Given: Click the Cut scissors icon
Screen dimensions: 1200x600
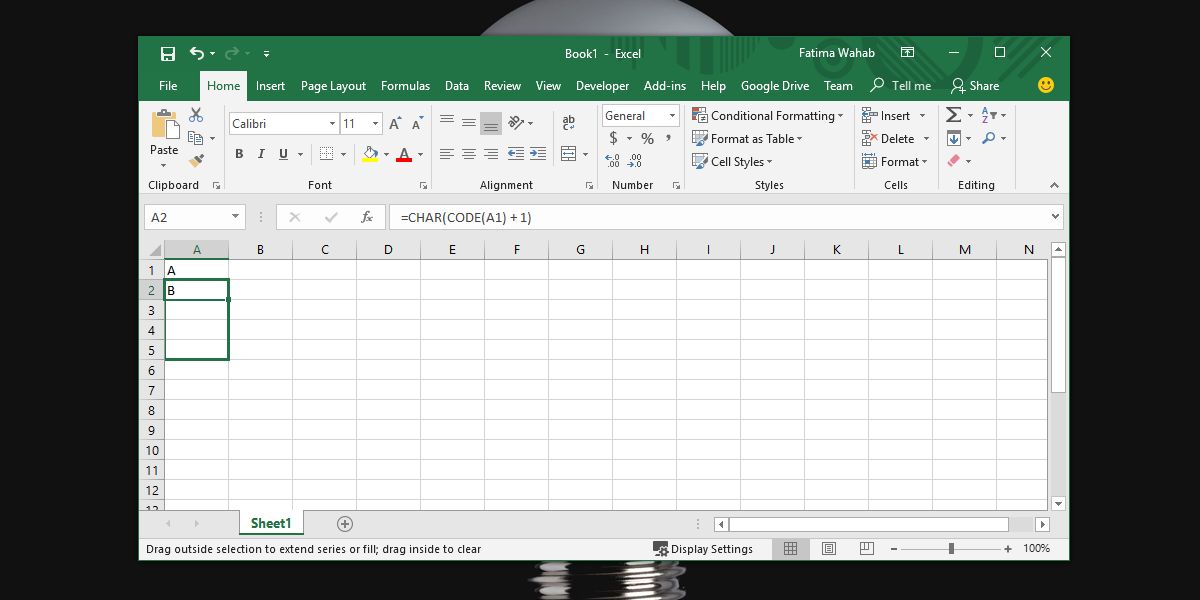Looking at the screenshot, I should pos(196,114).
